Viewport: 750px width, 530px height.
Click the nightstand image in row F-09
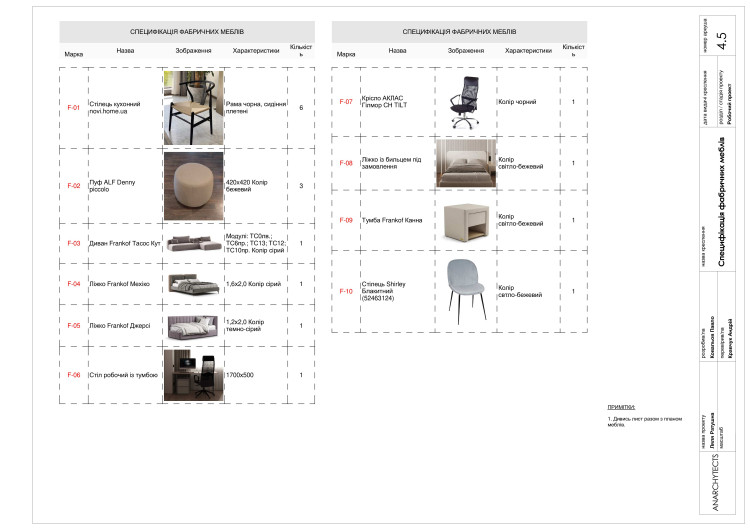tap(466, 221)
